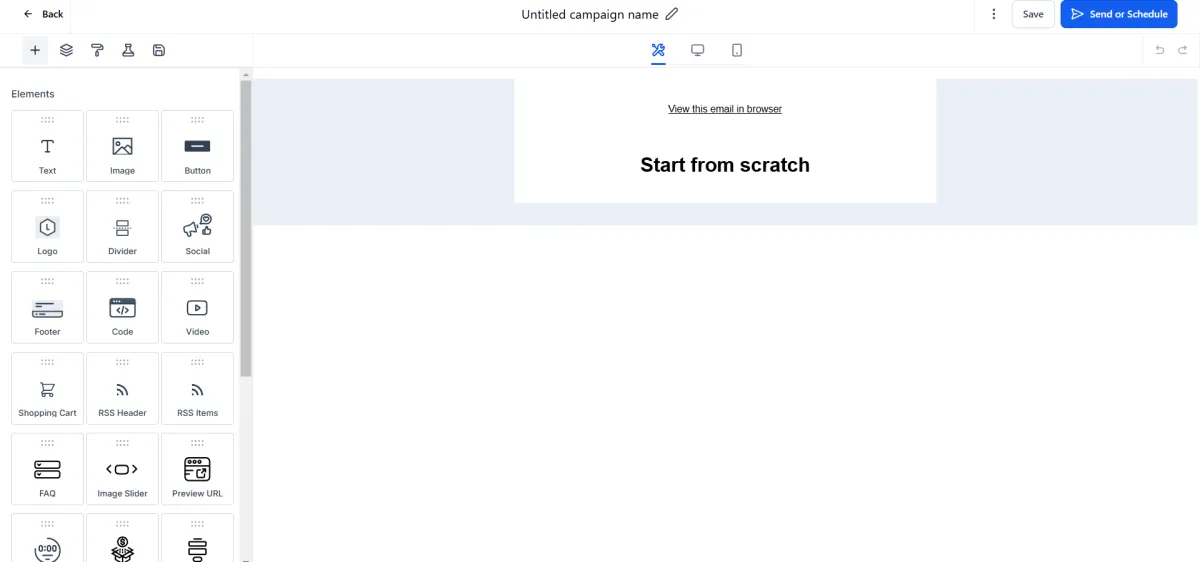The image size is (1200, 562).
Task: Select the Image element tile
Action: (x=122, y=146)
